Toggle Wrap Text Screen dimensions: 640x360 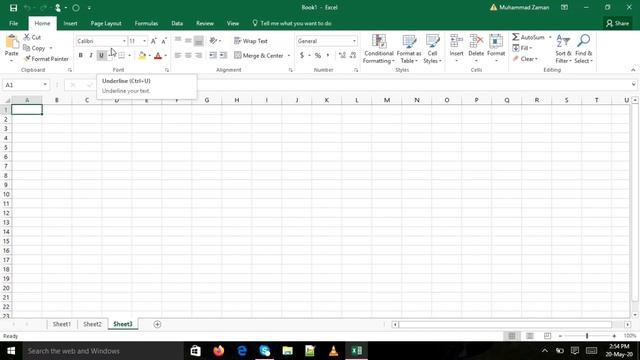pyautogui.click(x=251, y=41)
